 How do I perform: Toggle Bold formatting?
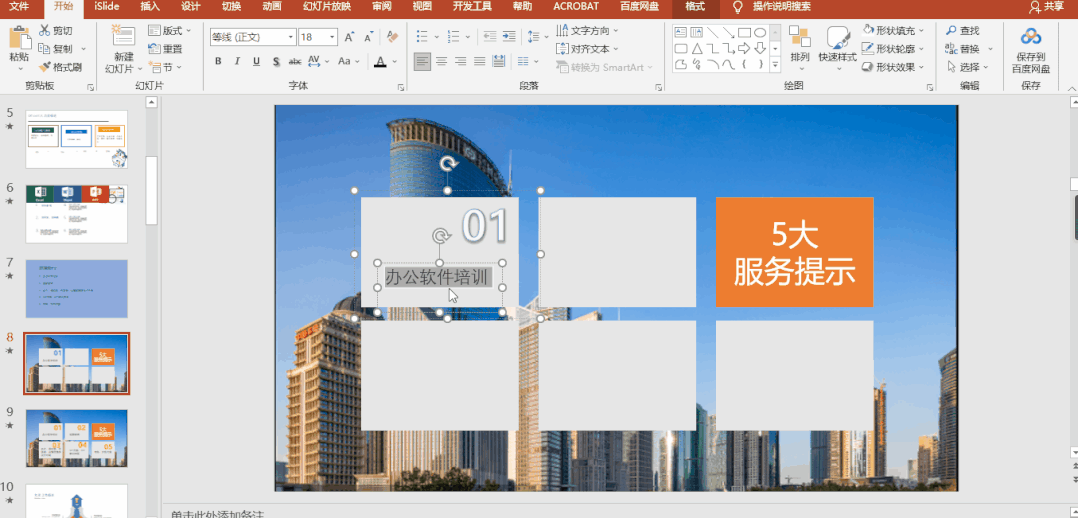218,61
